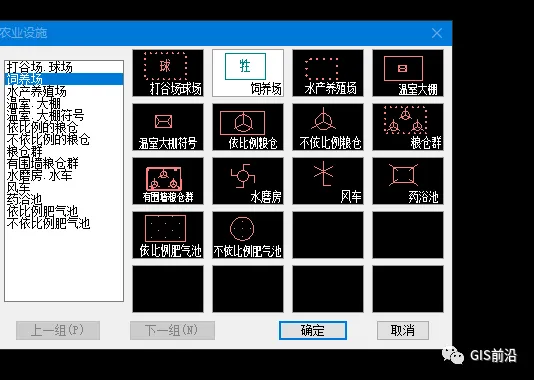Select the 温室大棚 symbol tile
Viewport: 534px width, 380px height.
click(x=408, y=73)
